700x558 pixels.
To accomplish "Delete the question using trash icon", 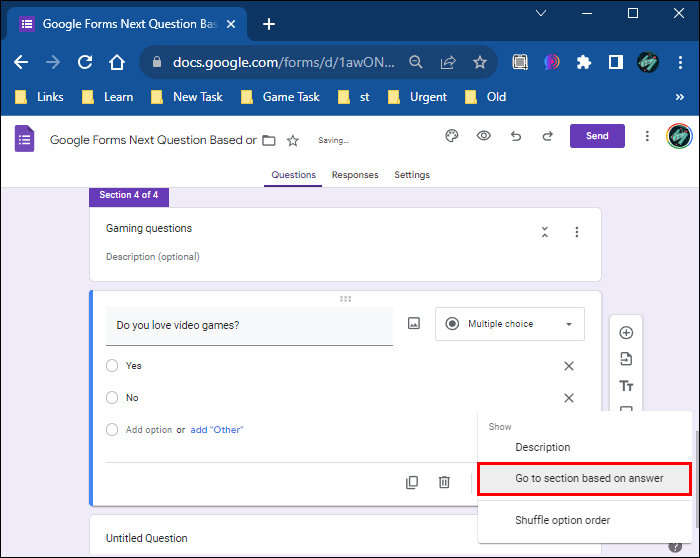I will 444,482.
